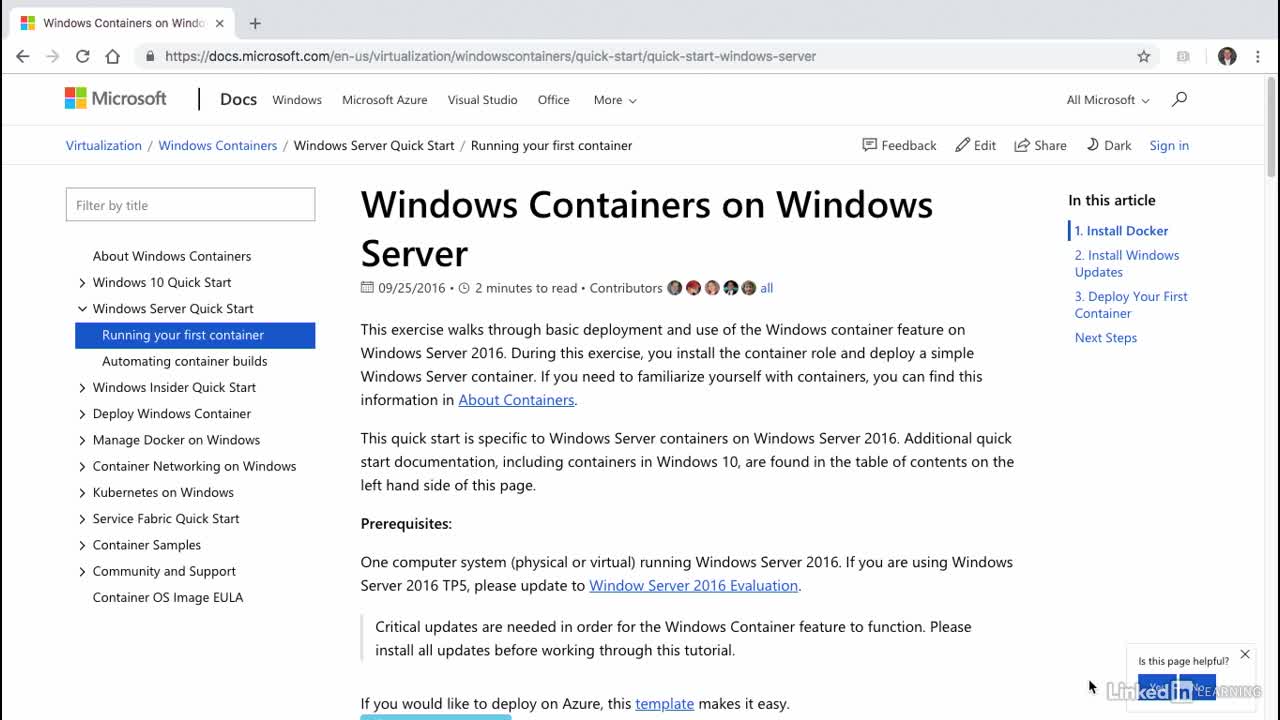The height and width of the screenshot is (720, 1280).
Task: Open About Windows Containers in sidebar
Action: coord(172,257)
